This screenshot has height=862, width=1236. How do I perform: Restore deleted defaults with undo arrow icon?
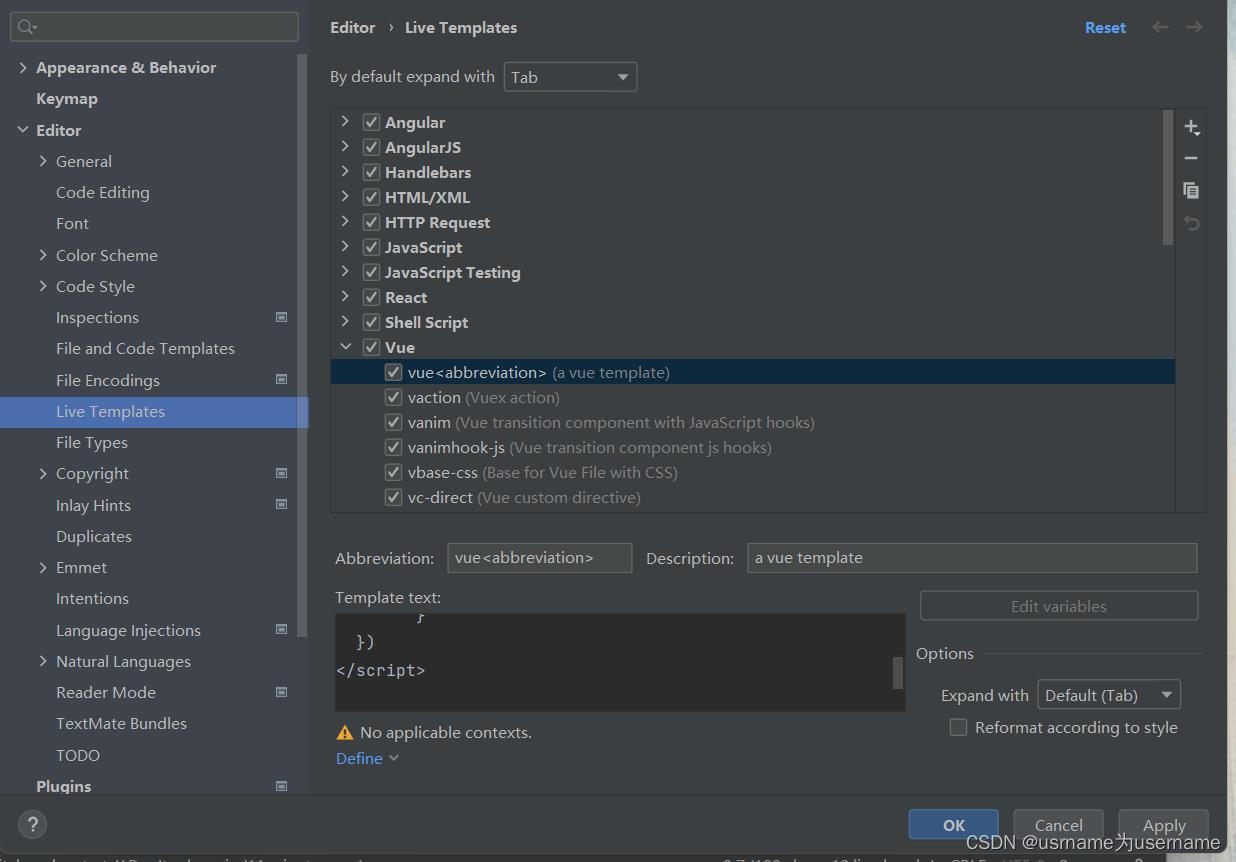(x=1191, y=222)
